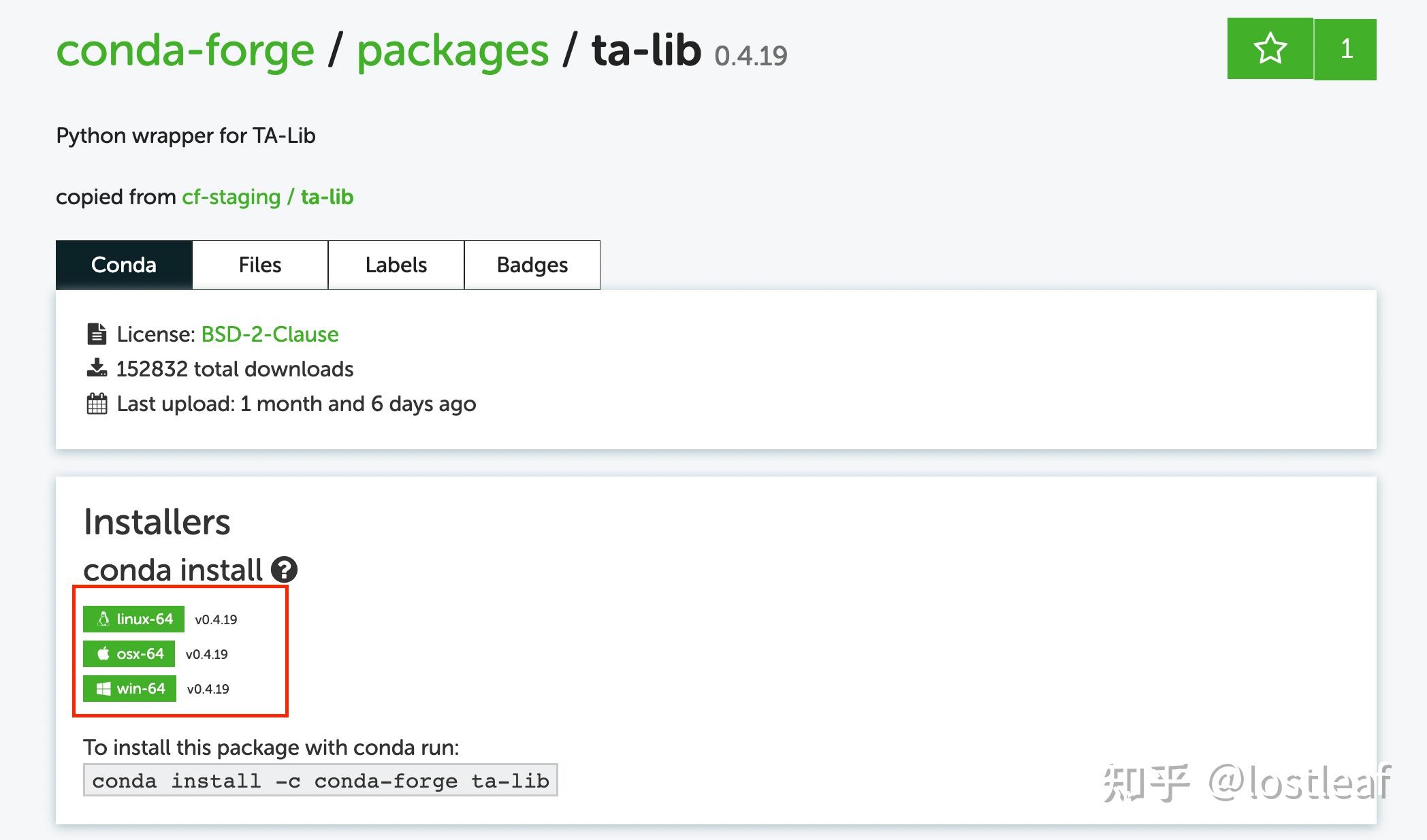Screen dimensions: 1427x840
Task: Click the license document icon
Action: 96,334
